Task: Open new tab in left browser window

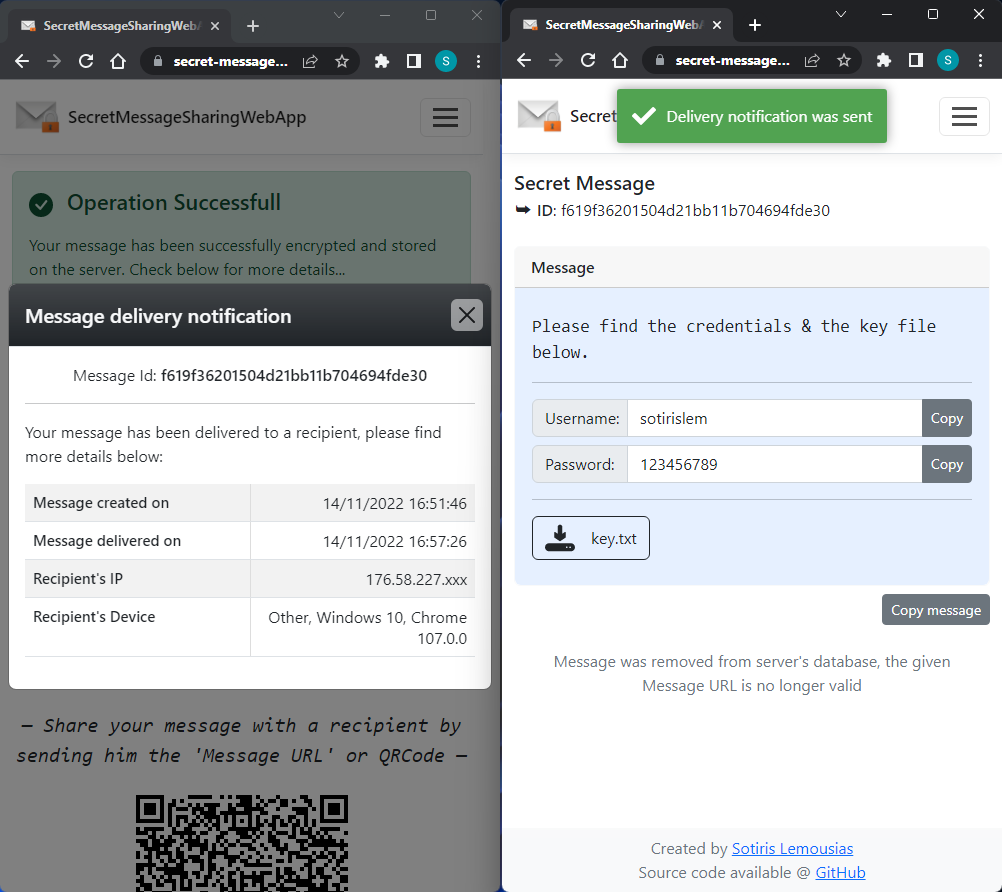Action: pyautogui.click(x=253, y=26)
